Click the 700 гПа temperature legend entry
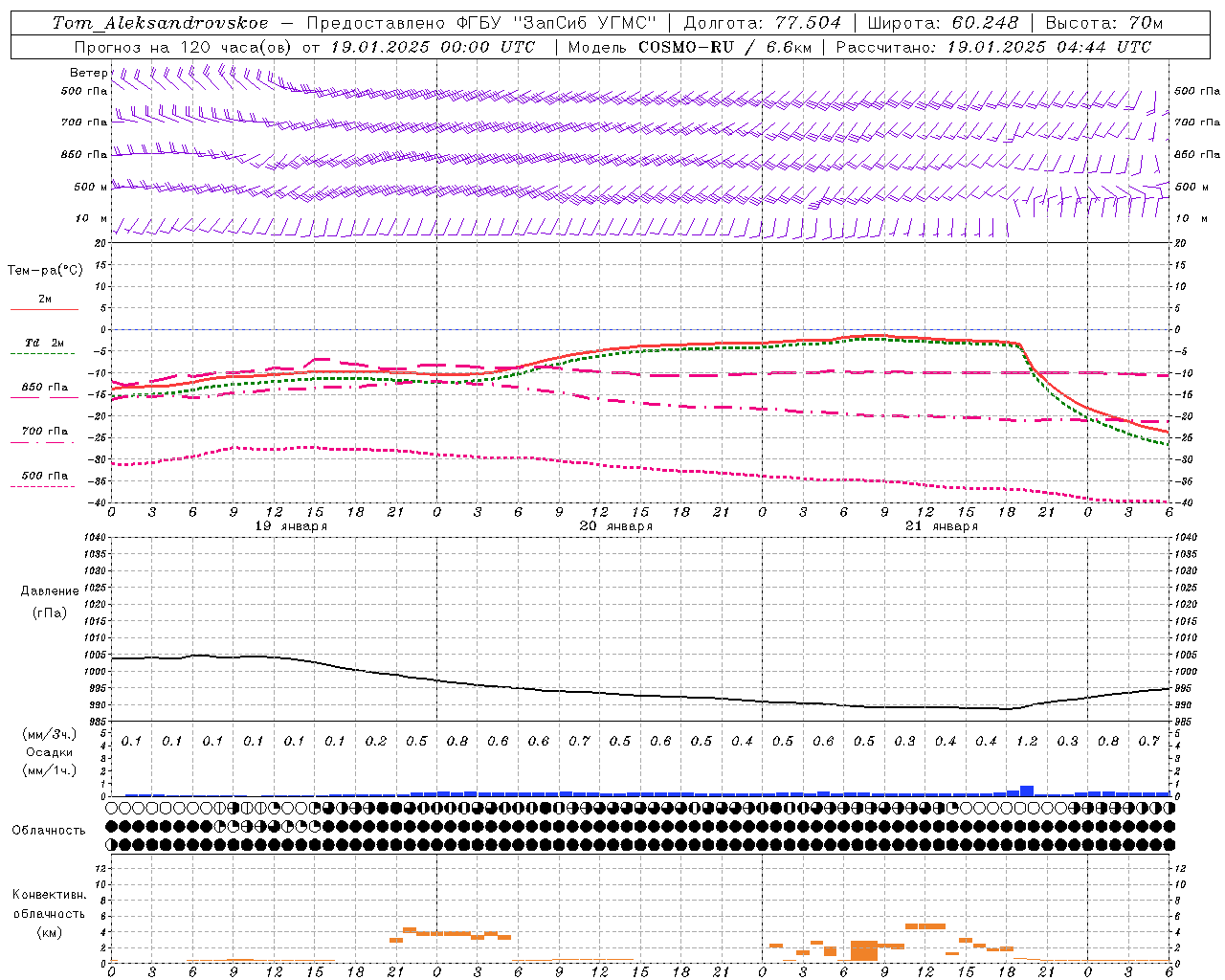The width and height of the screenshot is (1225, 980). [x=45, y=432]
